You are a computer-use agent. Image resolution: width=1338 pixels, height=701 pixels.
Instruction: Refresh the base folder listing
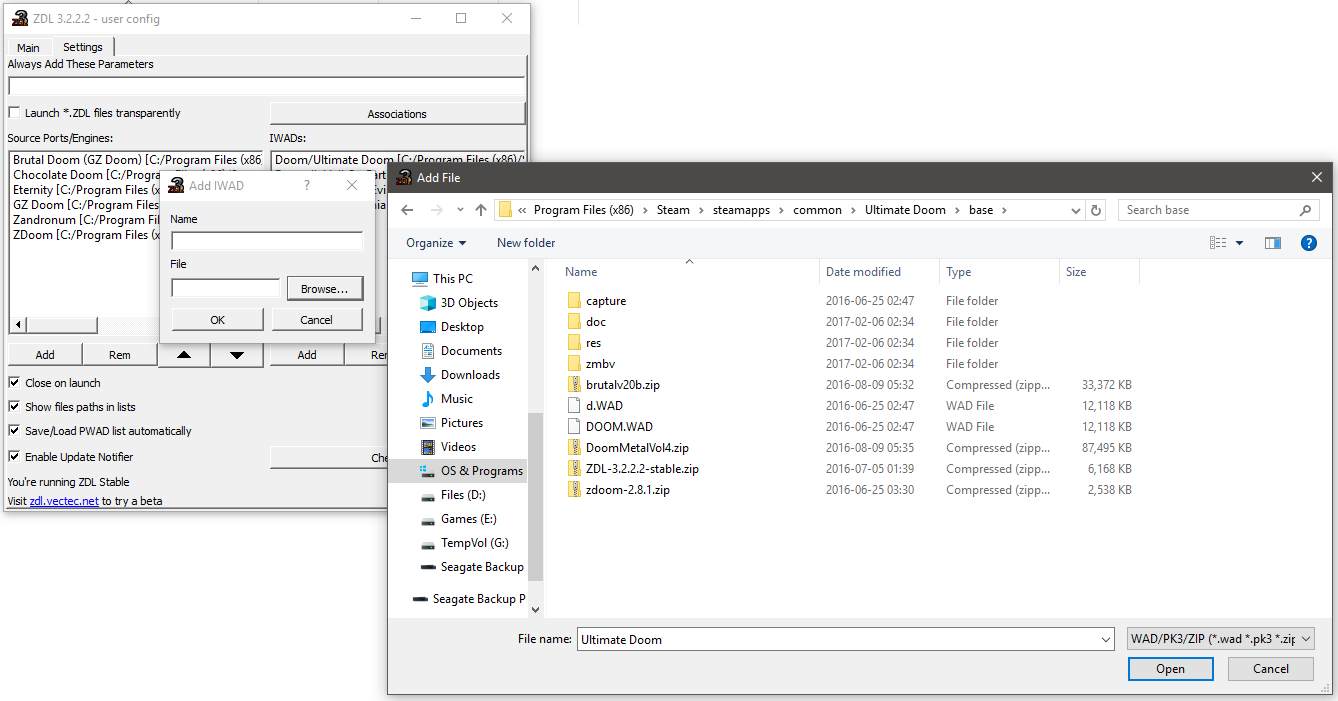1096,210
